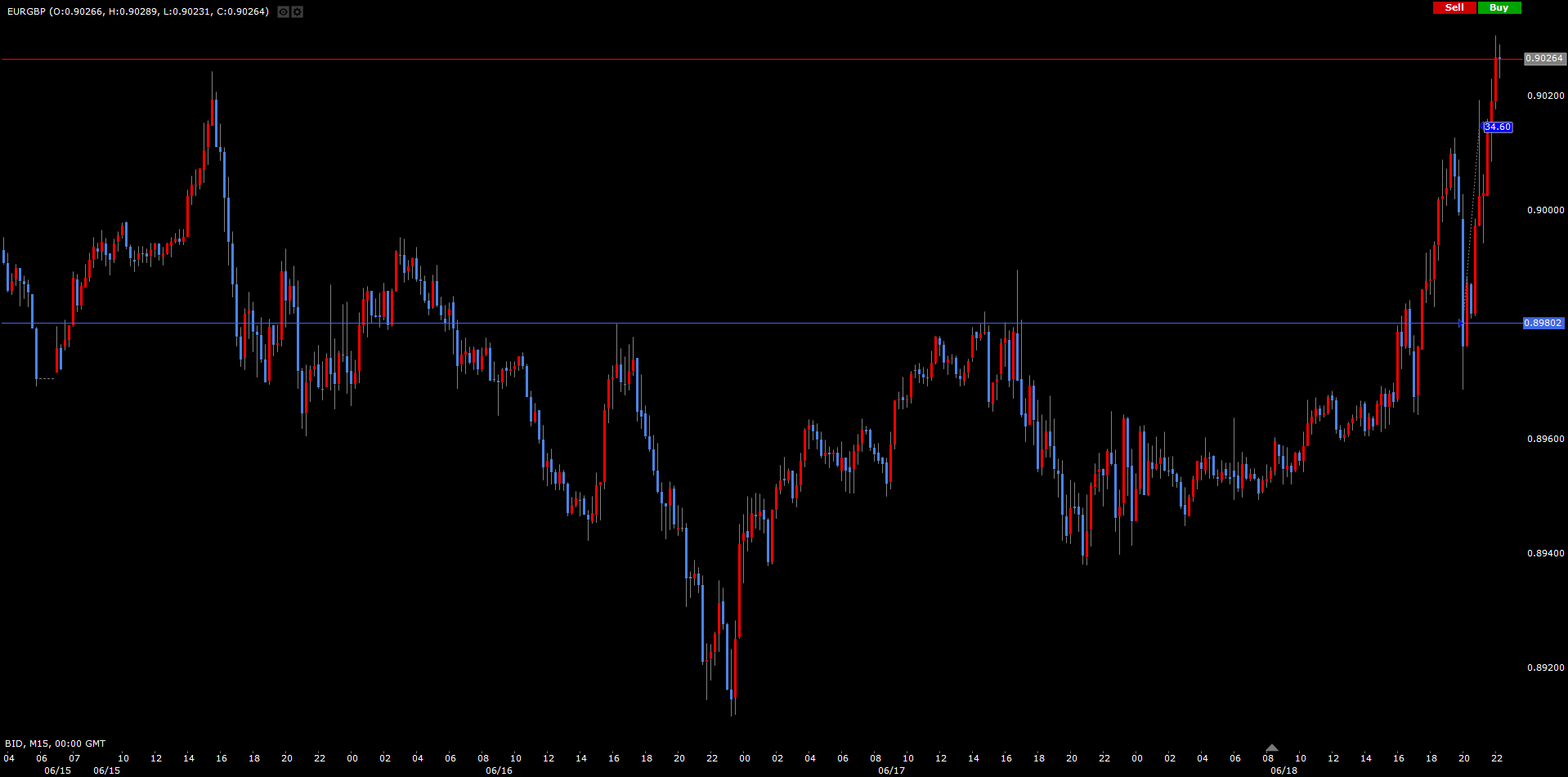Click the grey triangle marker on time axis

[x=1271, y=748]
